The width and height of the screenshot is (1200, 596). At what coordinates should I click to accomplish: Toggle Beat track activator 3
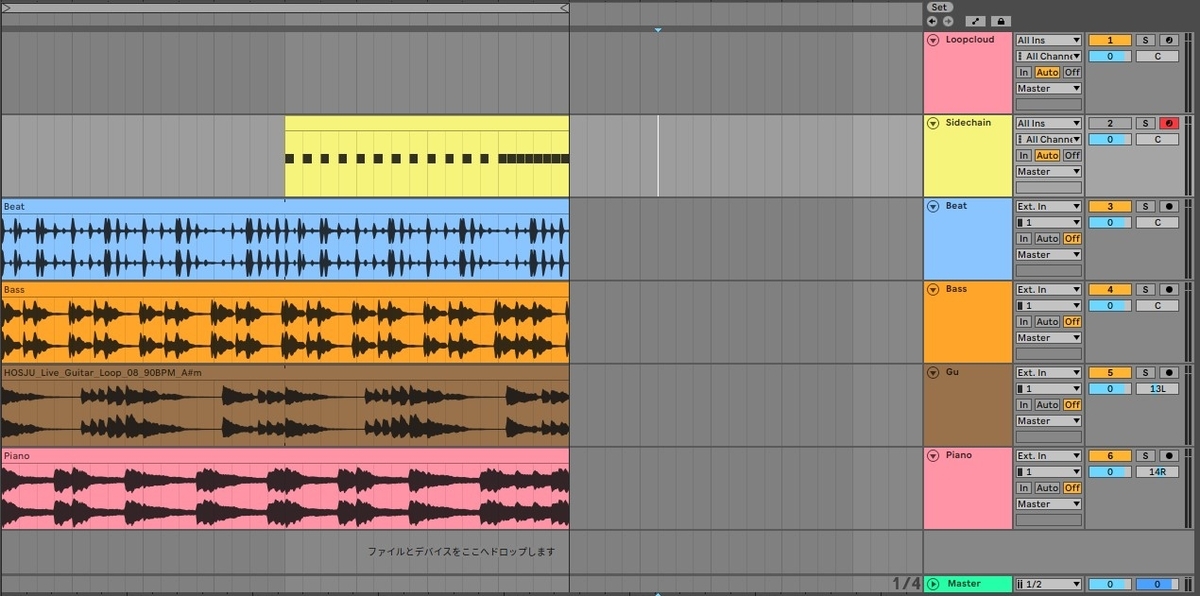tap(1110, 206)
